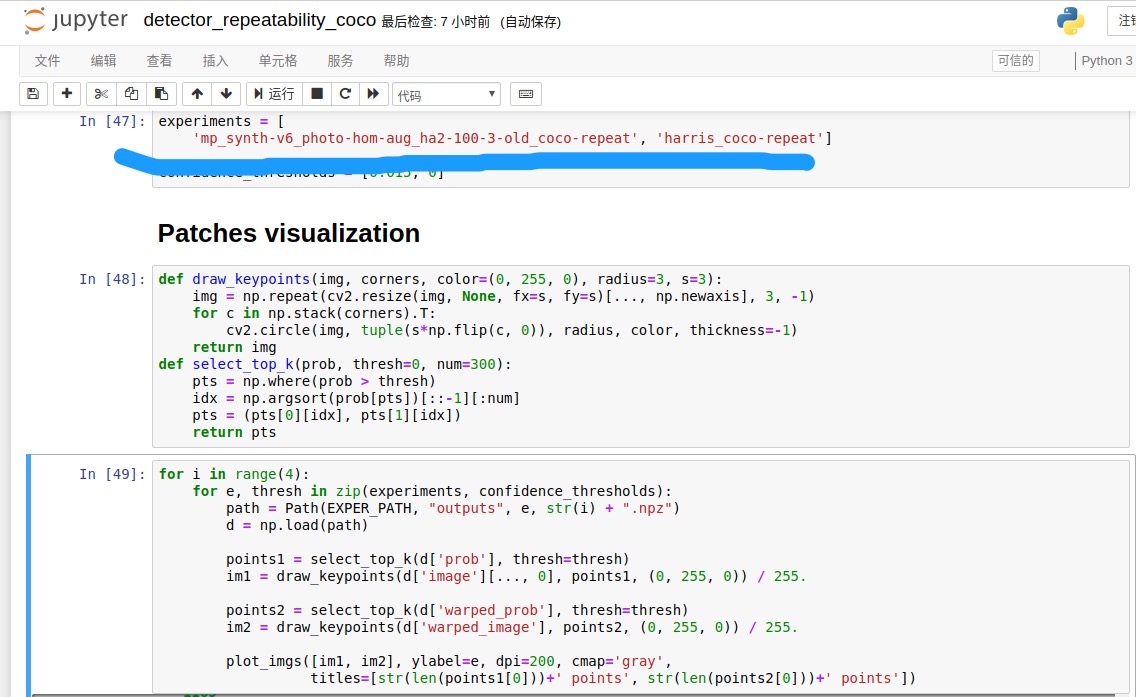Insert a new cell with the plus icon
Image resolution: width=1136 pixels, height=697 pixels.
point(66,93)
